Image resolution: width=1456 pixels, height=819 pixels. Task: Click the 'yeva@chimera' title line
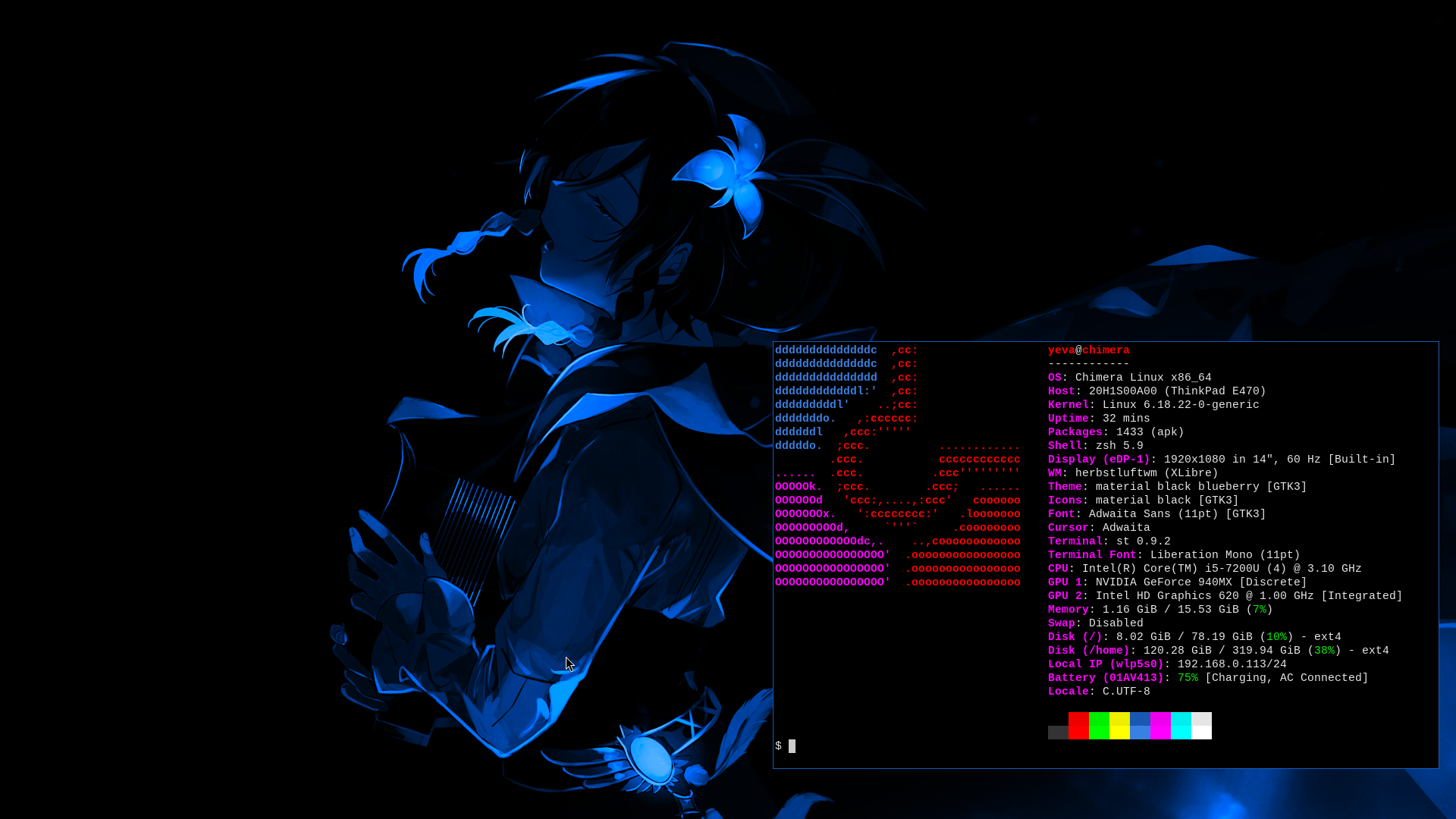(x=1089, y=350)
